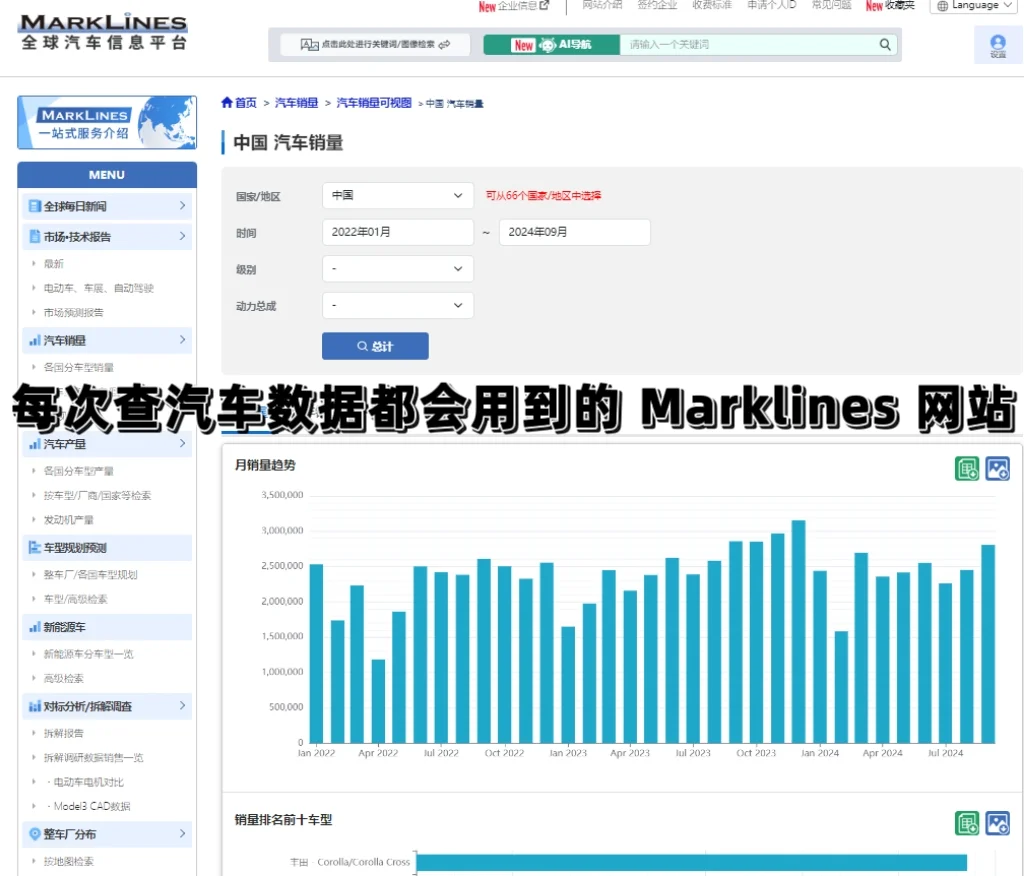1024x876 pixels.
Task: Open the 企业信息 link
Action: 517,5
